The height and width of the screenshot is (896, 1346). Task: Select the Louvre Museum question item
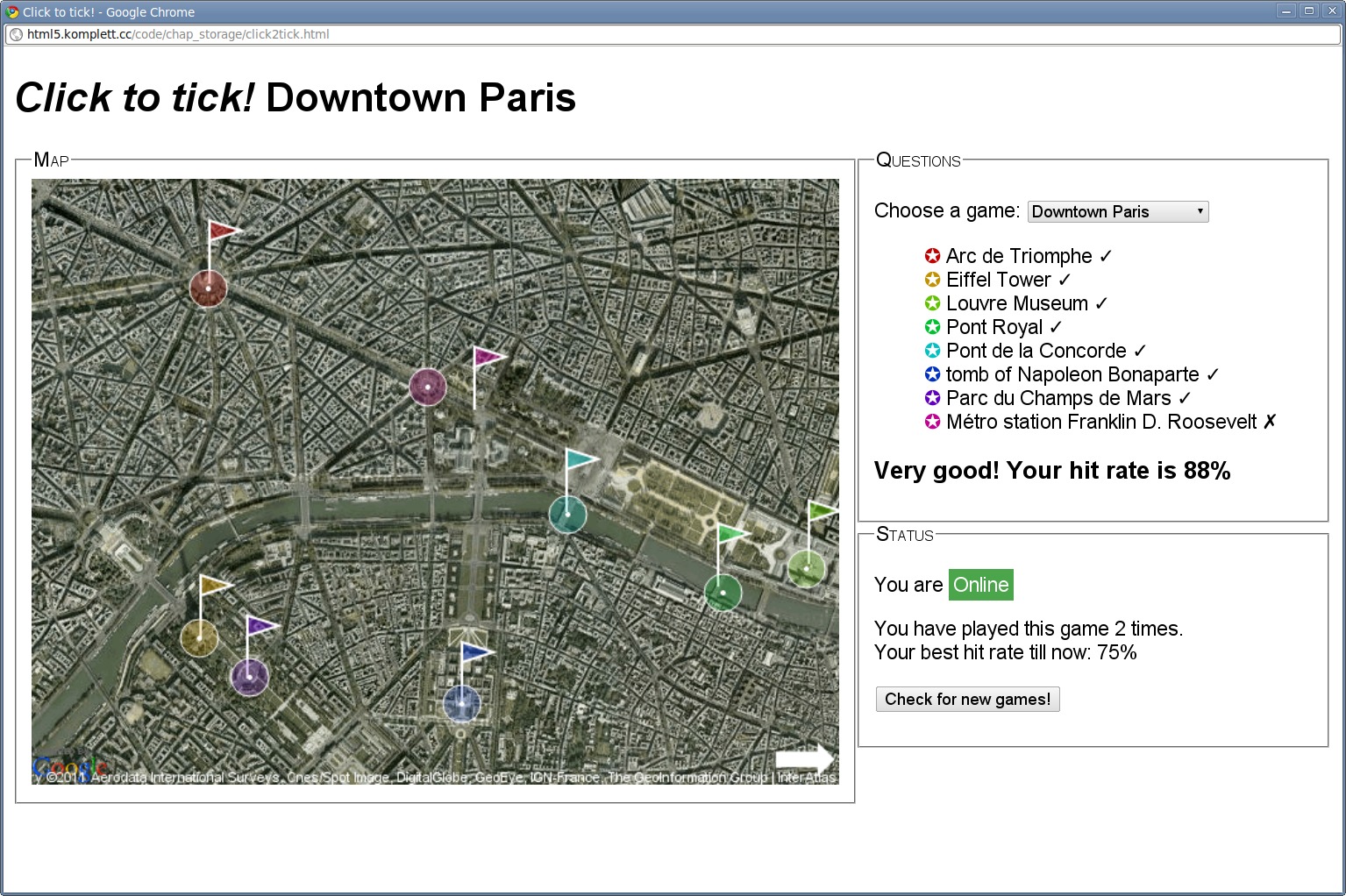1016,303
